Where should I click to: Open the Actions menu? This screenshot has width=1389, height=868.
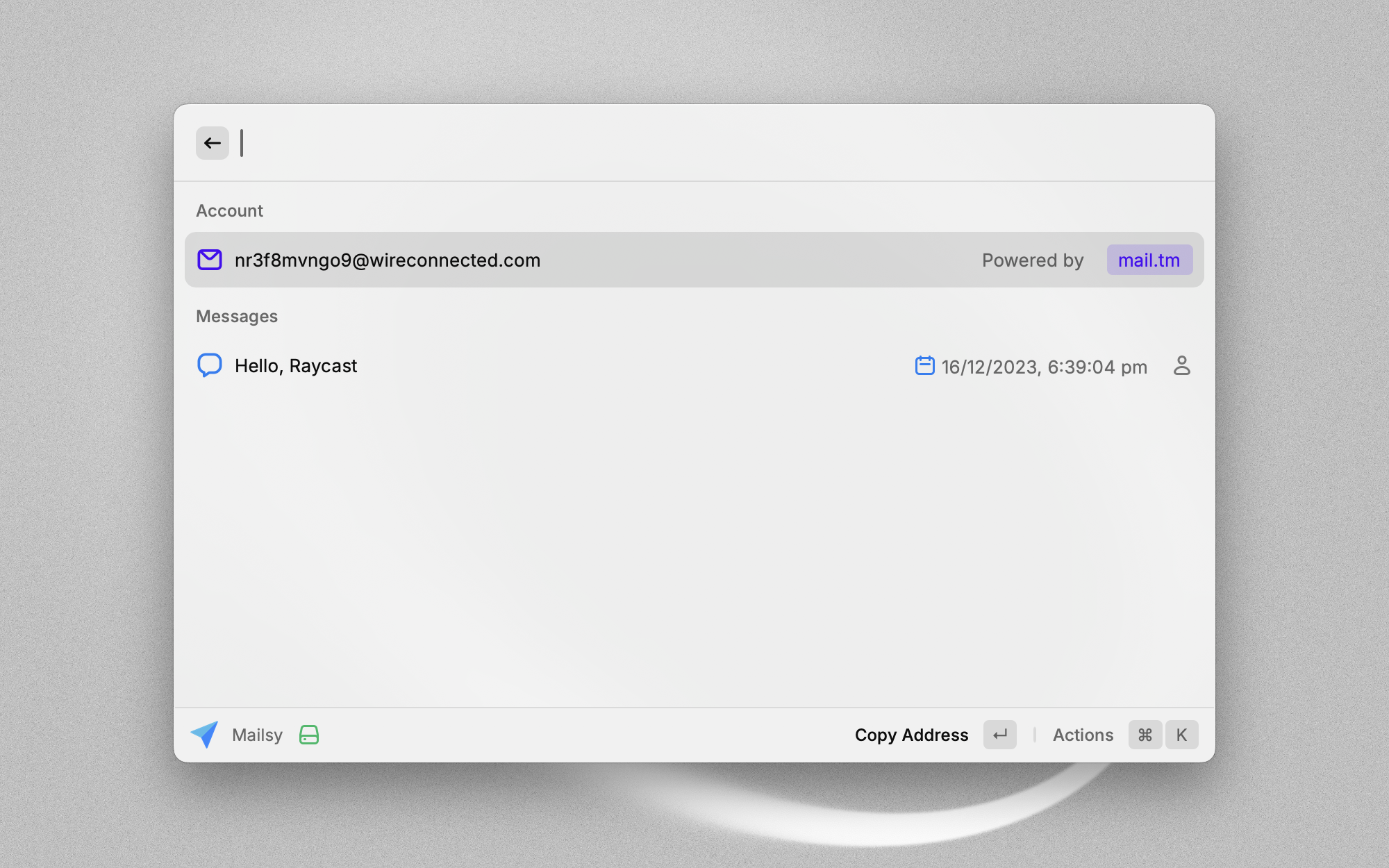[x=1083, y=735]
